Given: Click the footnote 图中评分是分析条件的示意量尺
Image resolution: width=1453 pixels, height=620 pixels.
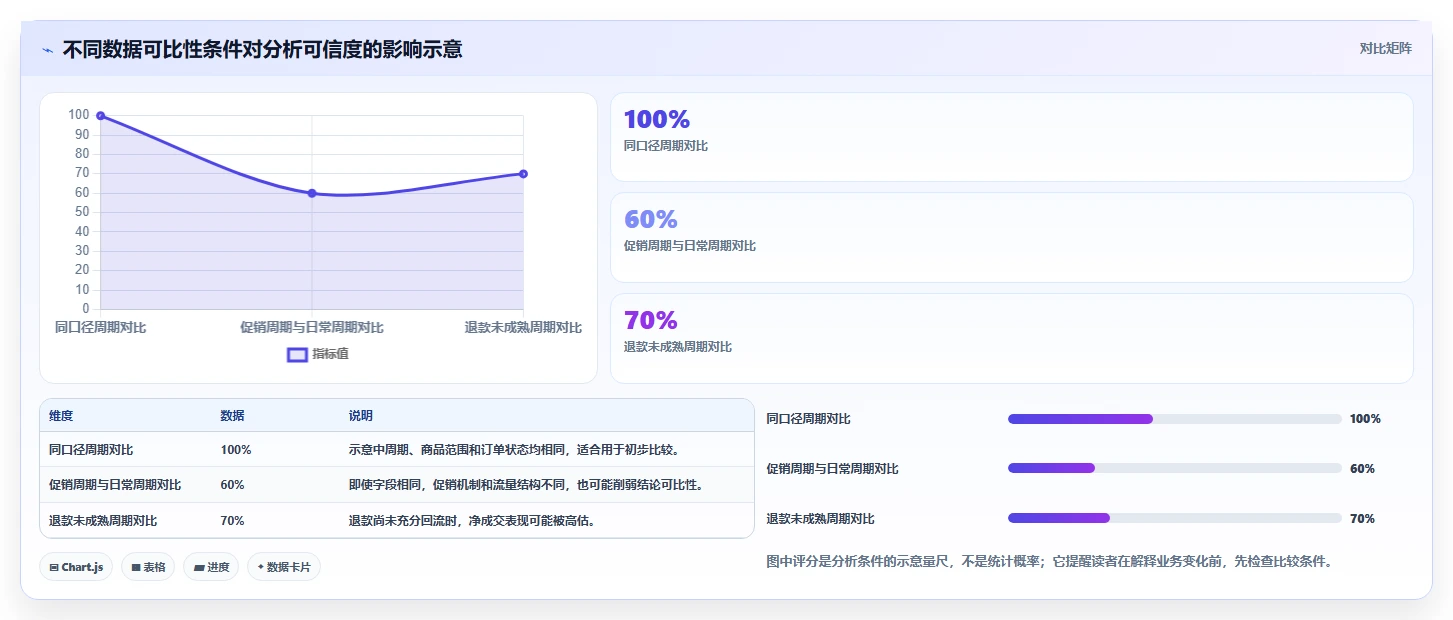Looking at the screenshot, I should coord(862,561).
